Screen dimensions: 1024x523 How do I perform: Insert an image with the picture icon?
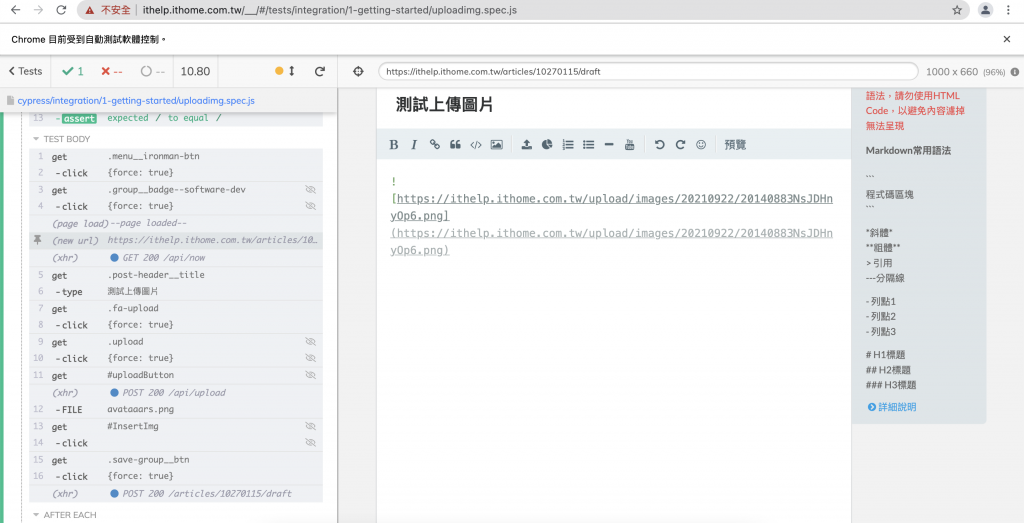496,145
